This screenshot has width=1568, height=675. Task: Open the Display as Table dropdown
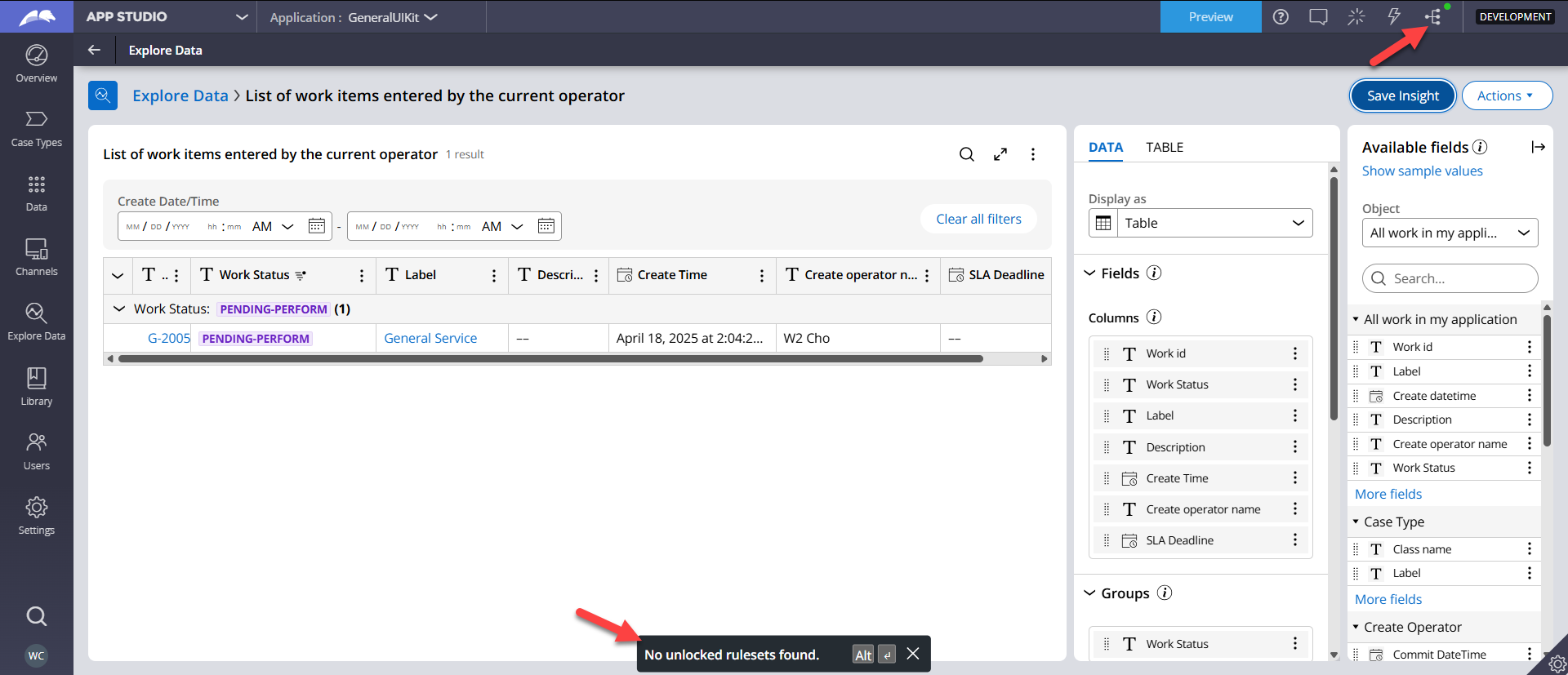pos(1200,223)
